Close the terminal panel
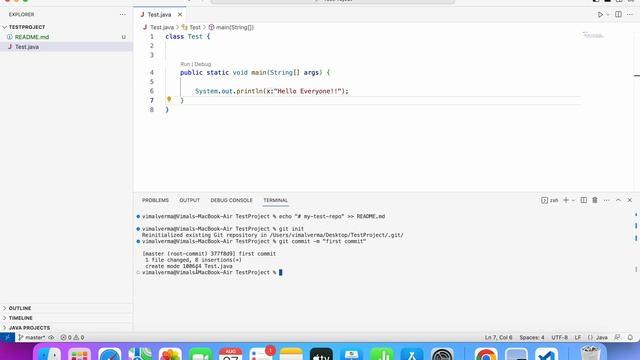This screenshot has height=360, width=640. [x=630, y=200]
